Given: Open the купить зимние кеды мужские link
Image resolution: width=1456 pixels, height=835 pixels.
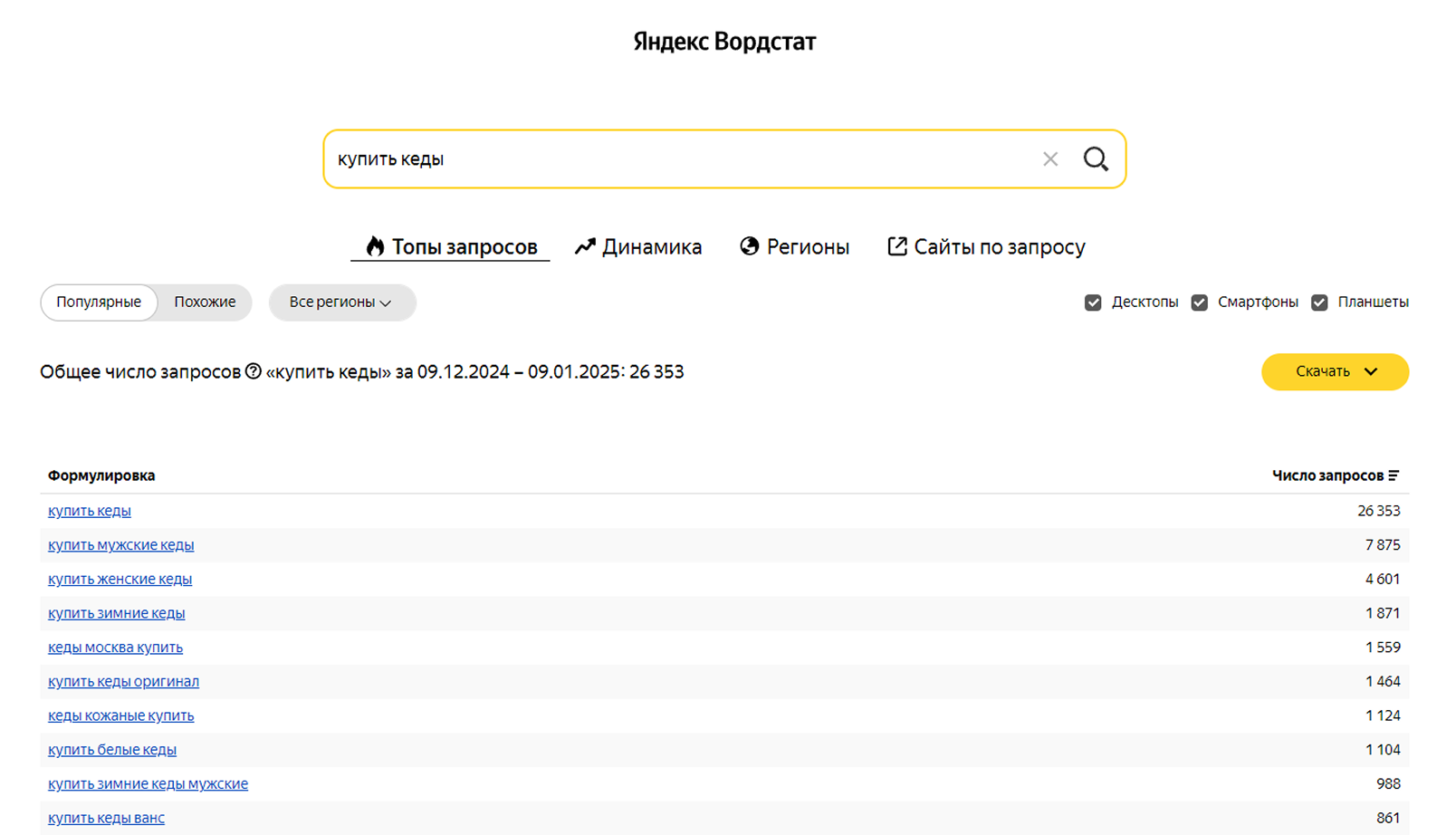Looking at the screenshot, I should point(148,784).
